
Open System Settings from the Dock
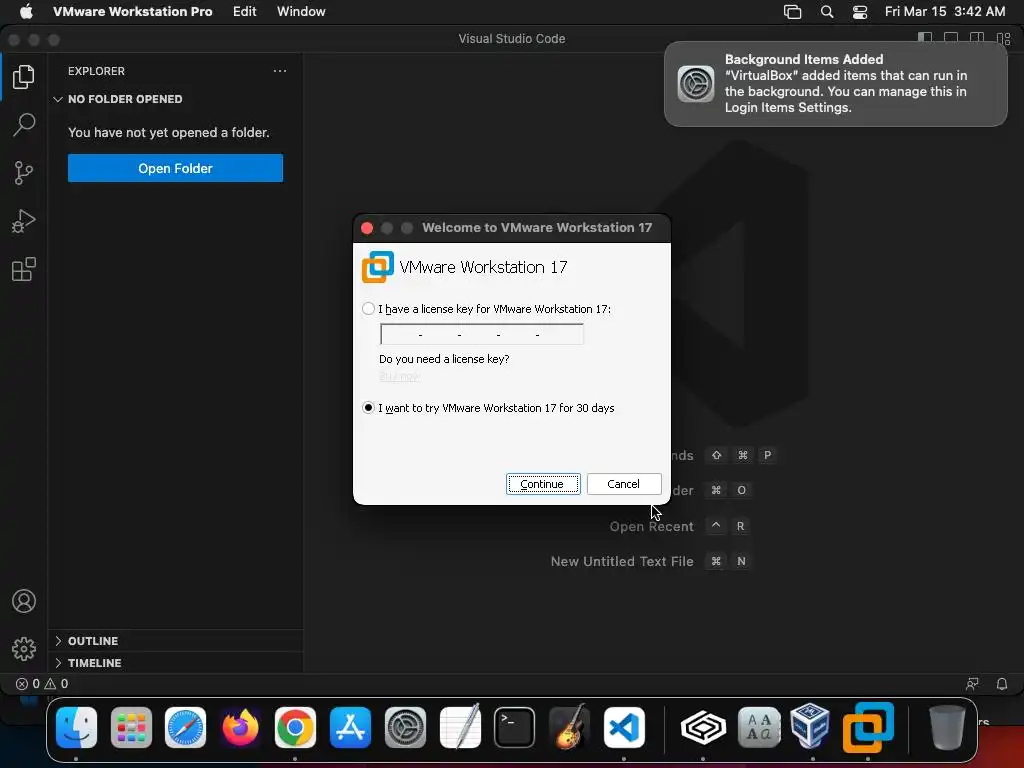(x=405, y=728)
